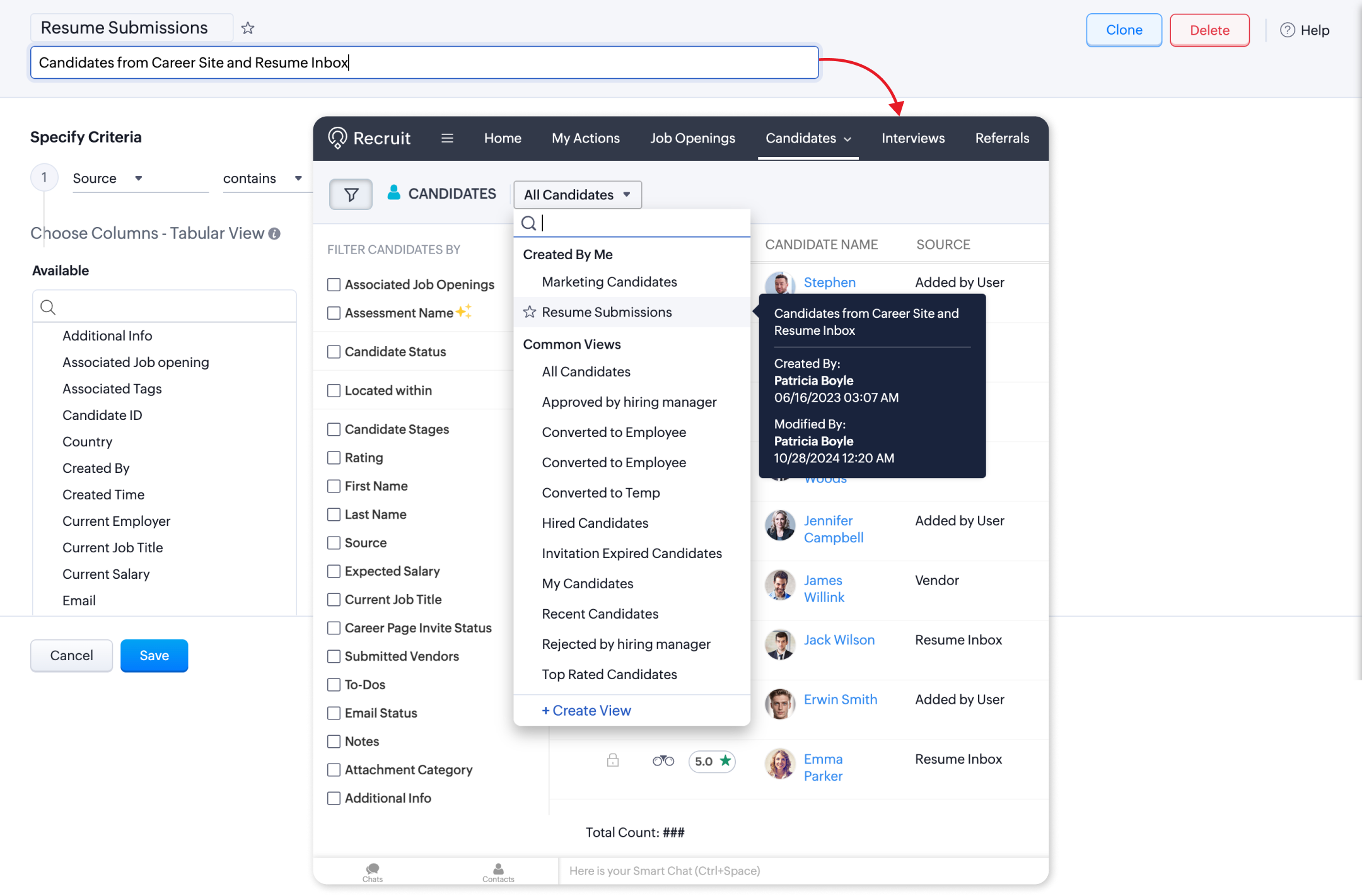Image resolution: width=1362 pixels, height=896 pixels.
Task: Expand the contains condition dropdown
Action: (298, 178)
